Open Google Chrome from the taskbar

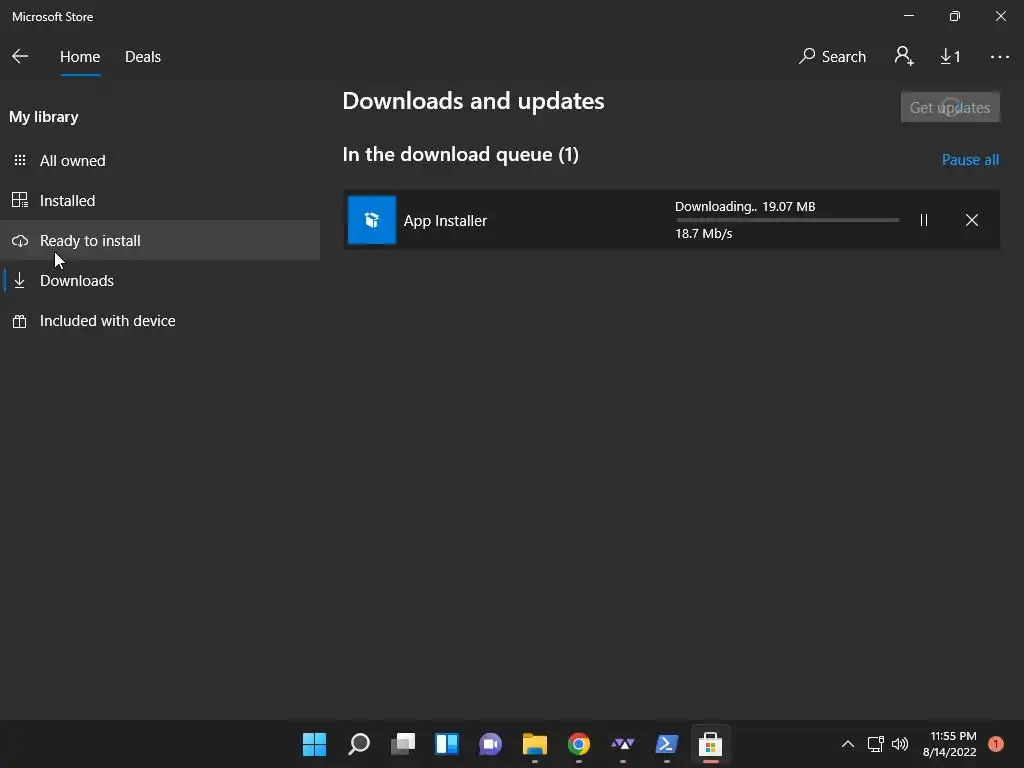click(579, 744)
